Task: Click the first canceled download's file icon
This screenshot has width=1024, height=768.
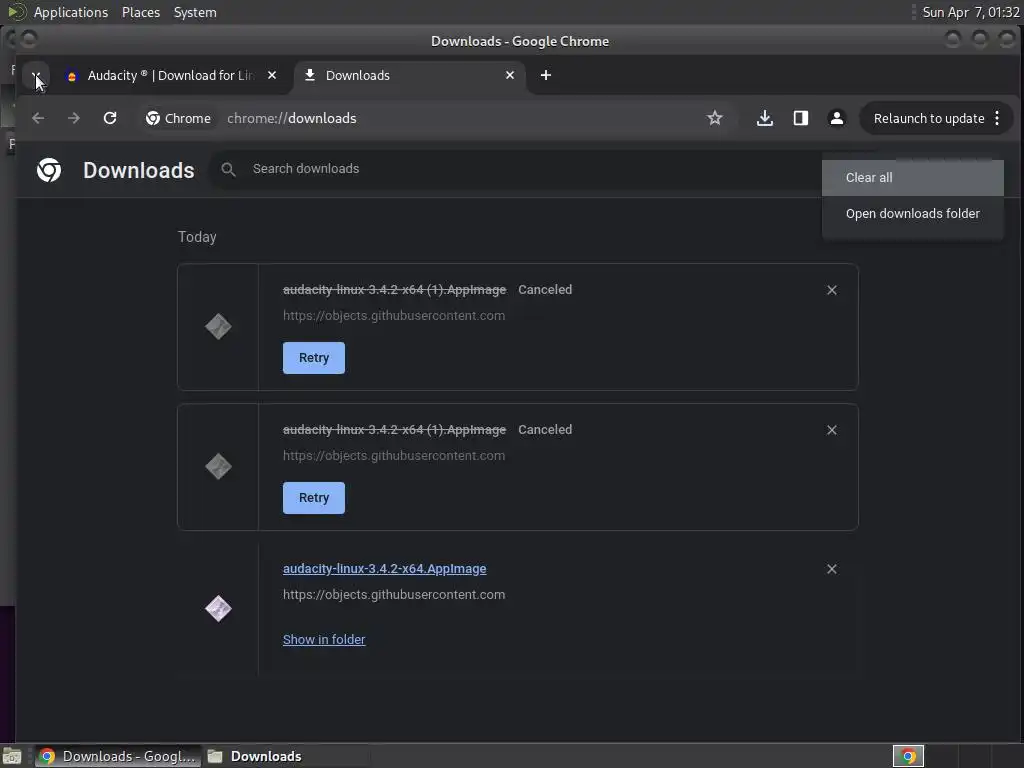Action: tap(218, 327)
